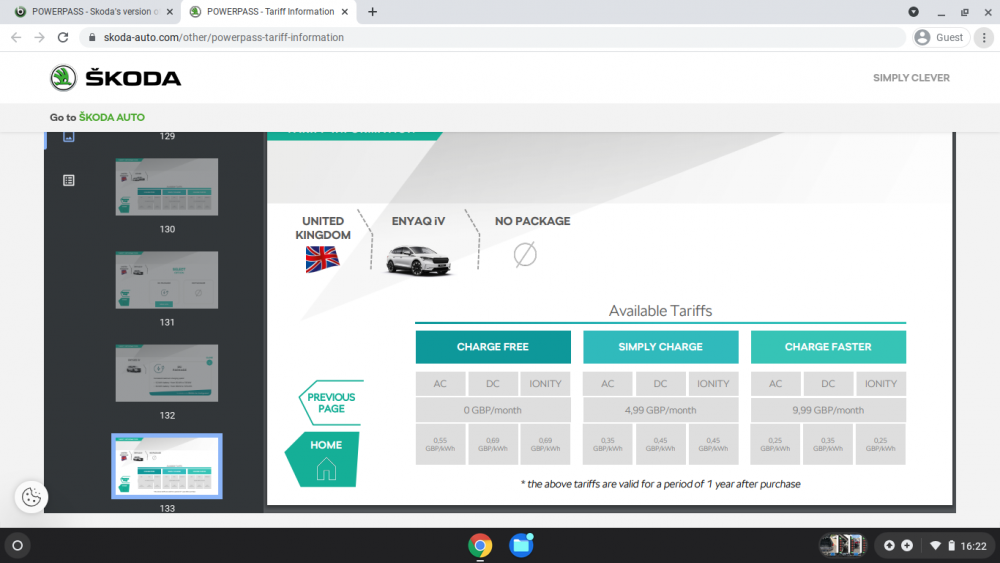
Task: Click the 0 GBP/month price cell
Action: coord(493,410)
